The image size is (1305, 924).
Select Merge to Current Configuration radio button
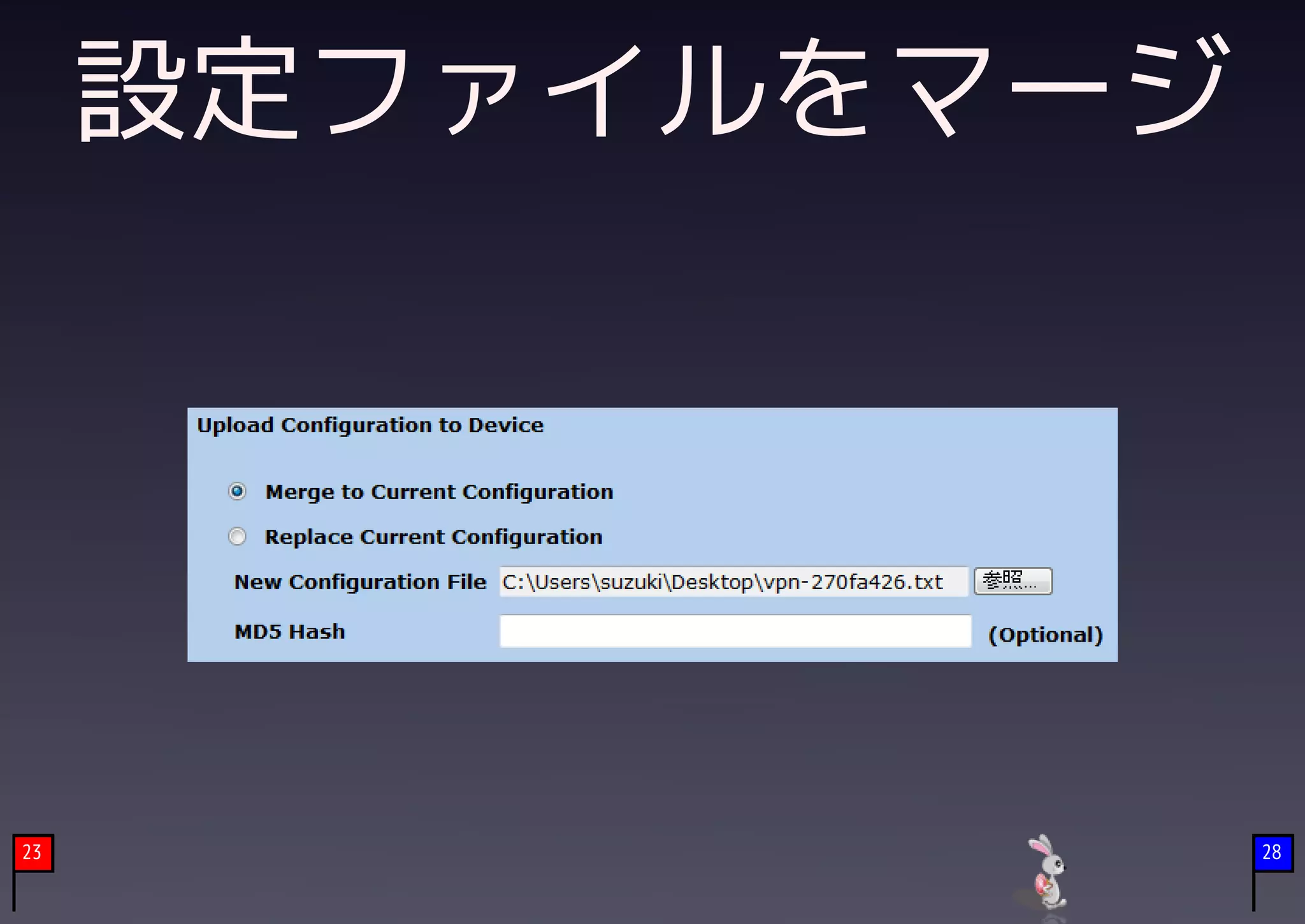click(x=237, y=491)
